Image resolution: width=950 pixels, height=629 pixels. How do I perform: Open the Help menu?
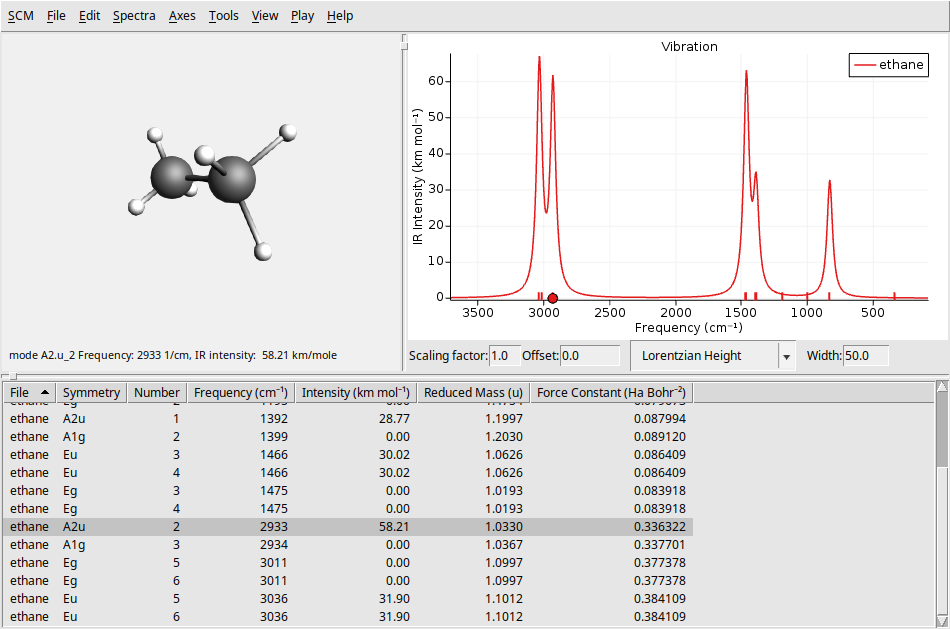[339, 15]
